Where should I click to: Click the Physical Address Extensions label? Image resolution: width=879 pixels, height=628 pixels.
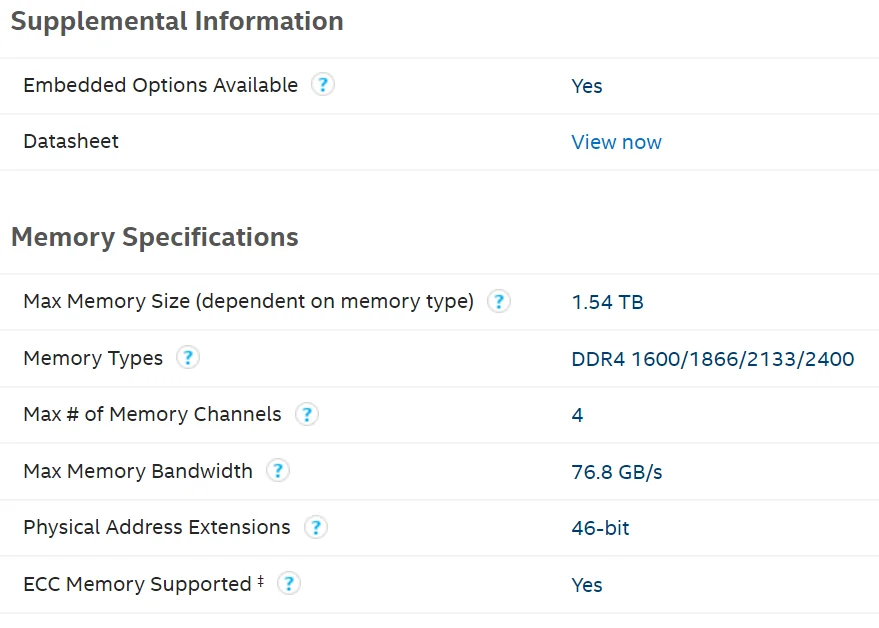click(157, 527)
